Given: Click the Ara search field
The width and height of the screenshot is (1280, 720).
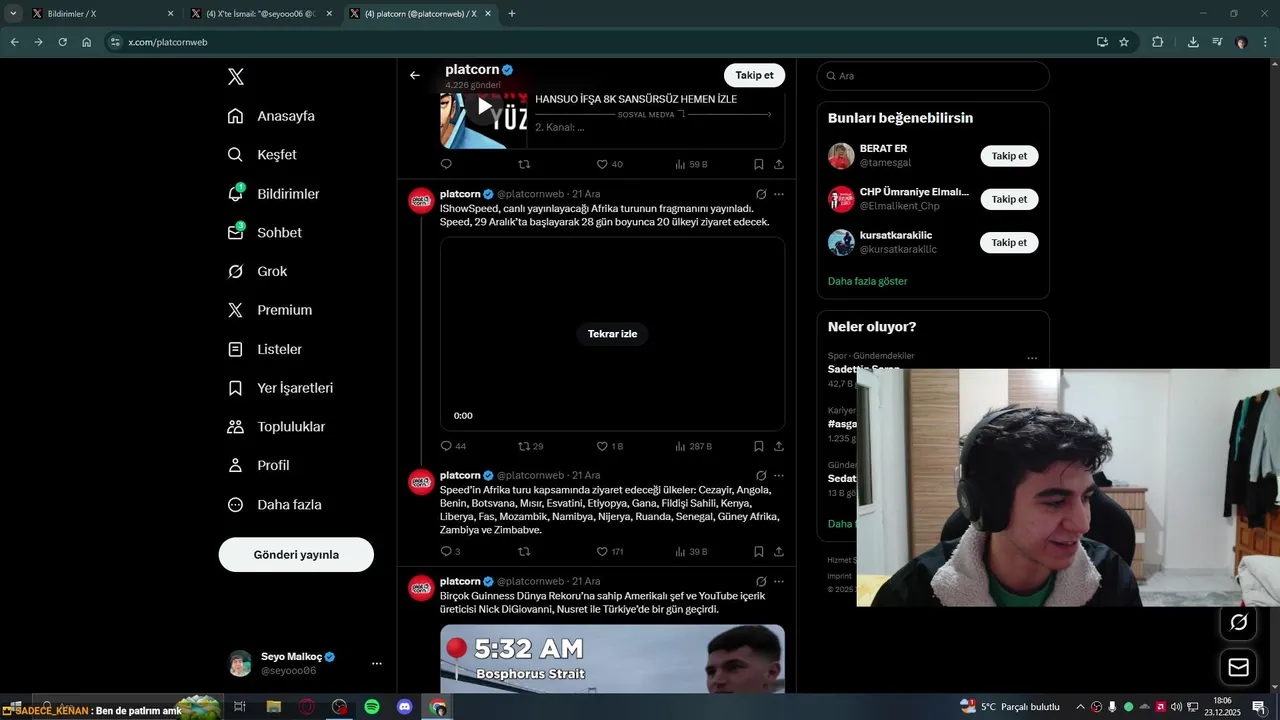Looking at the screenshot, I should pyautogui.click(x=933, y=76).
